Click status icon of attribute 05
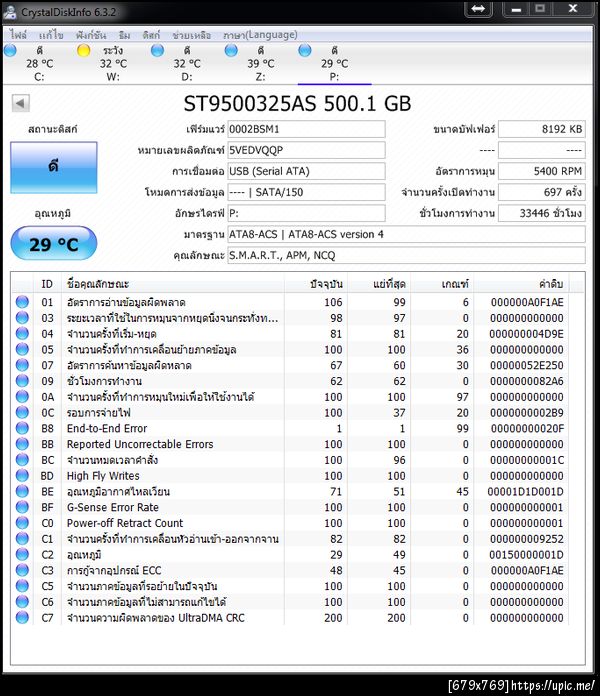Viewport: 600px width, 696px height. point(22,349)
